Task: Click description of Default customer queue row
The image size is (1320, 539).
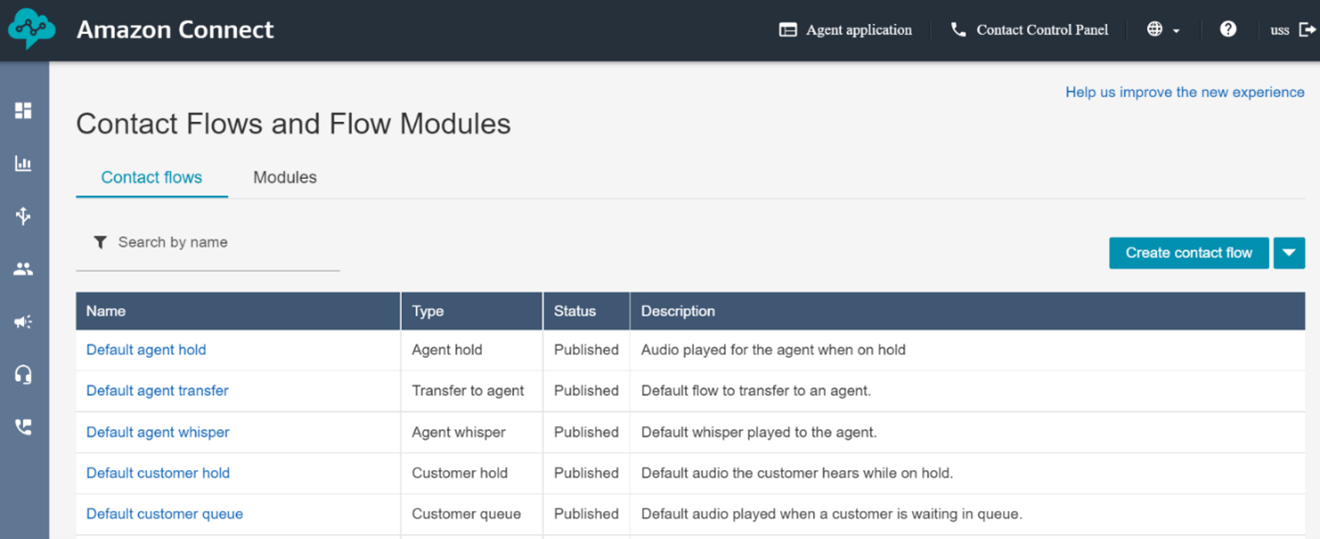Action: [832, 514]
